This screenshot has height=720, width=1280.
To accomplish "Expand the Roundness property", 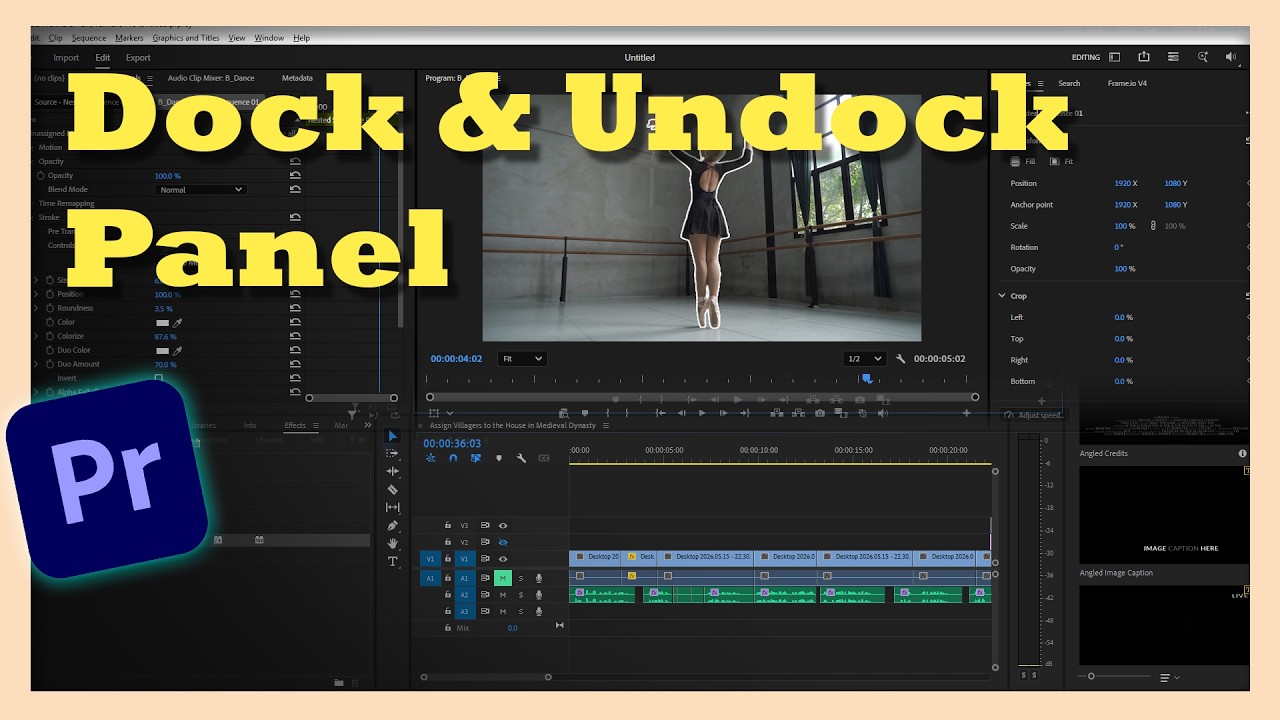I will pyautogui.click(x=36, y=309).
